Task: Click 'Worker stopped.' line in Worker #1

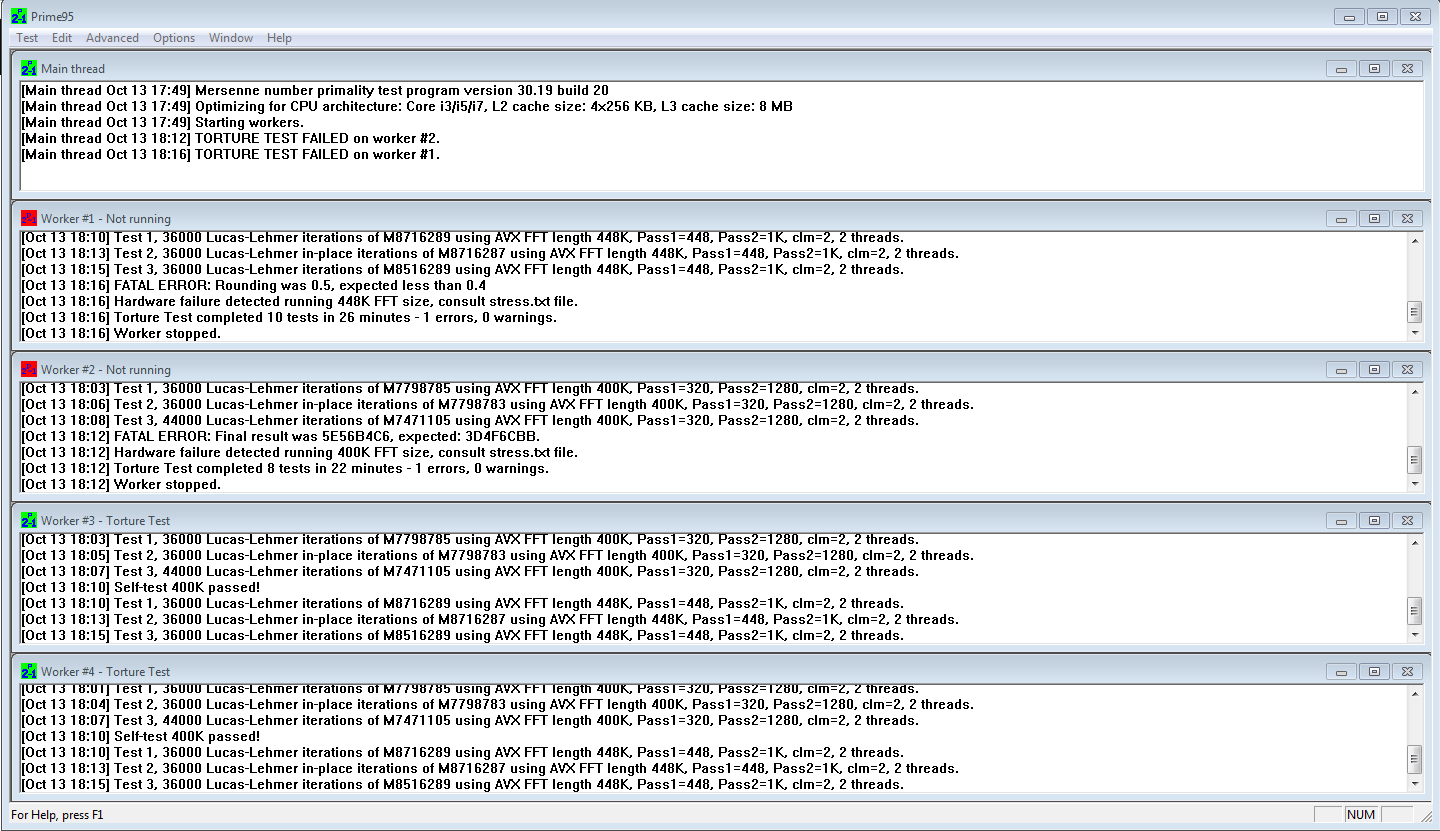Action: (x=122, y=333)
